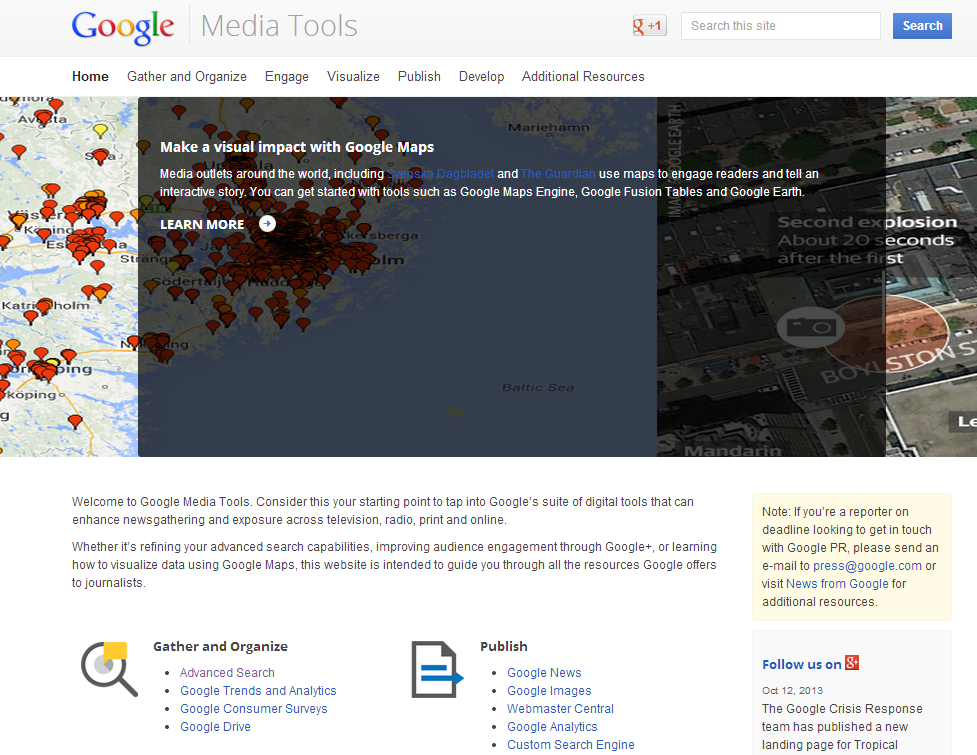Click the Oct 12, 2013 post date
The image size is (977, 755).
click(792, 691)
